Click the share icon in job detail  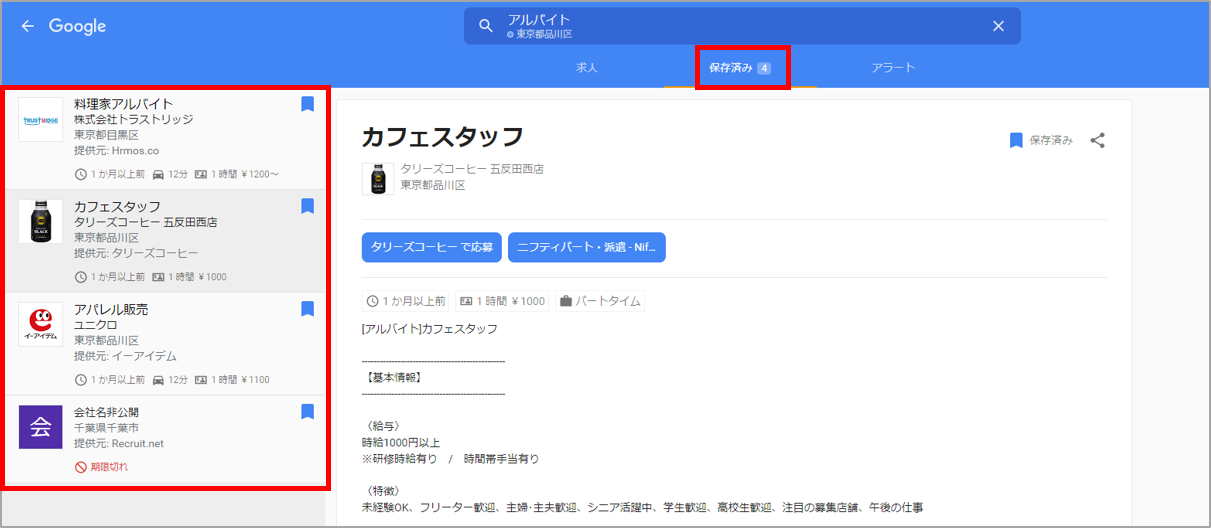[1097, 140]
